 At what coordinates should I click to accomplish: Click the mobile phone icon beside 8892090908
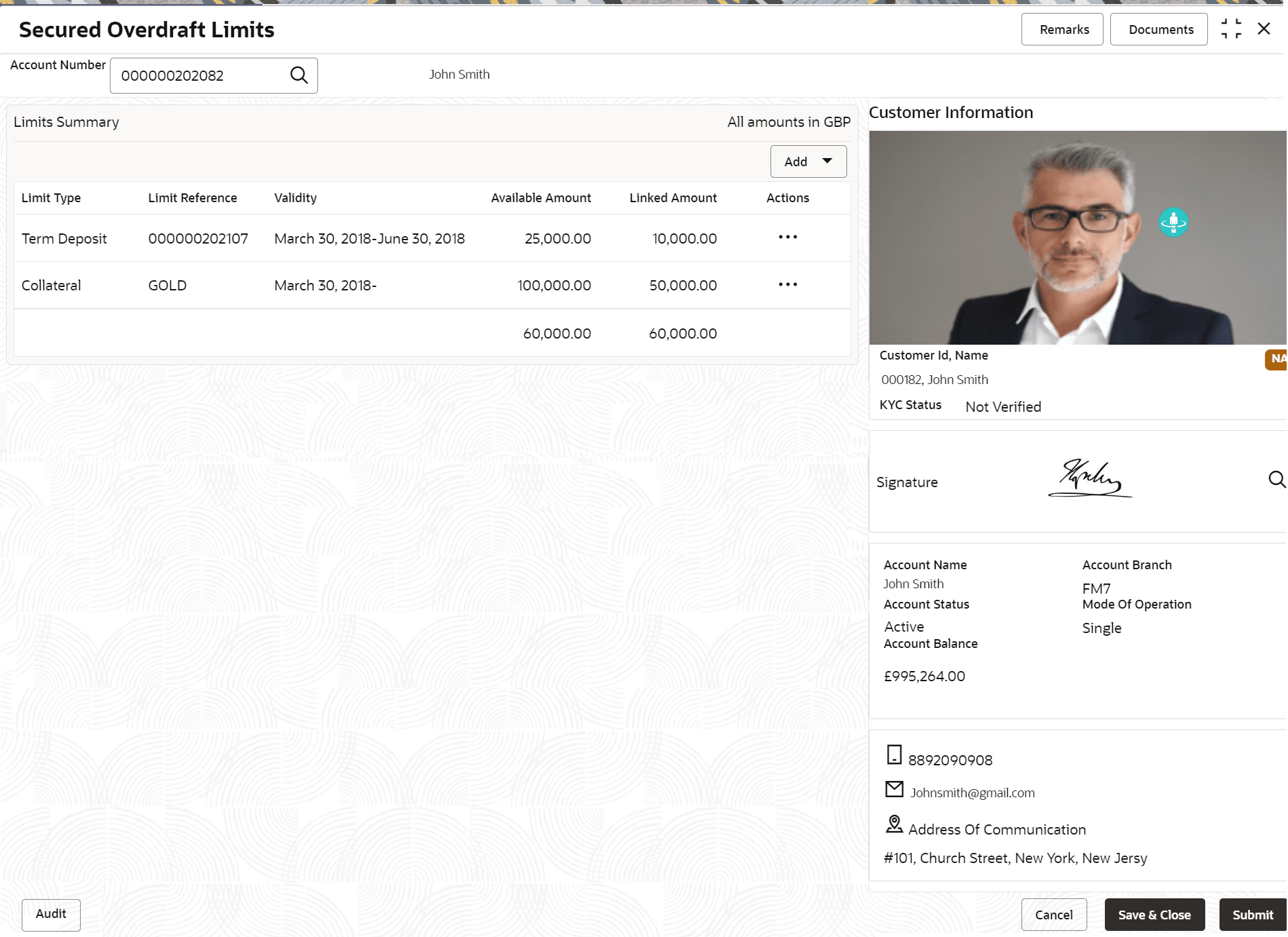pos(895,754)
